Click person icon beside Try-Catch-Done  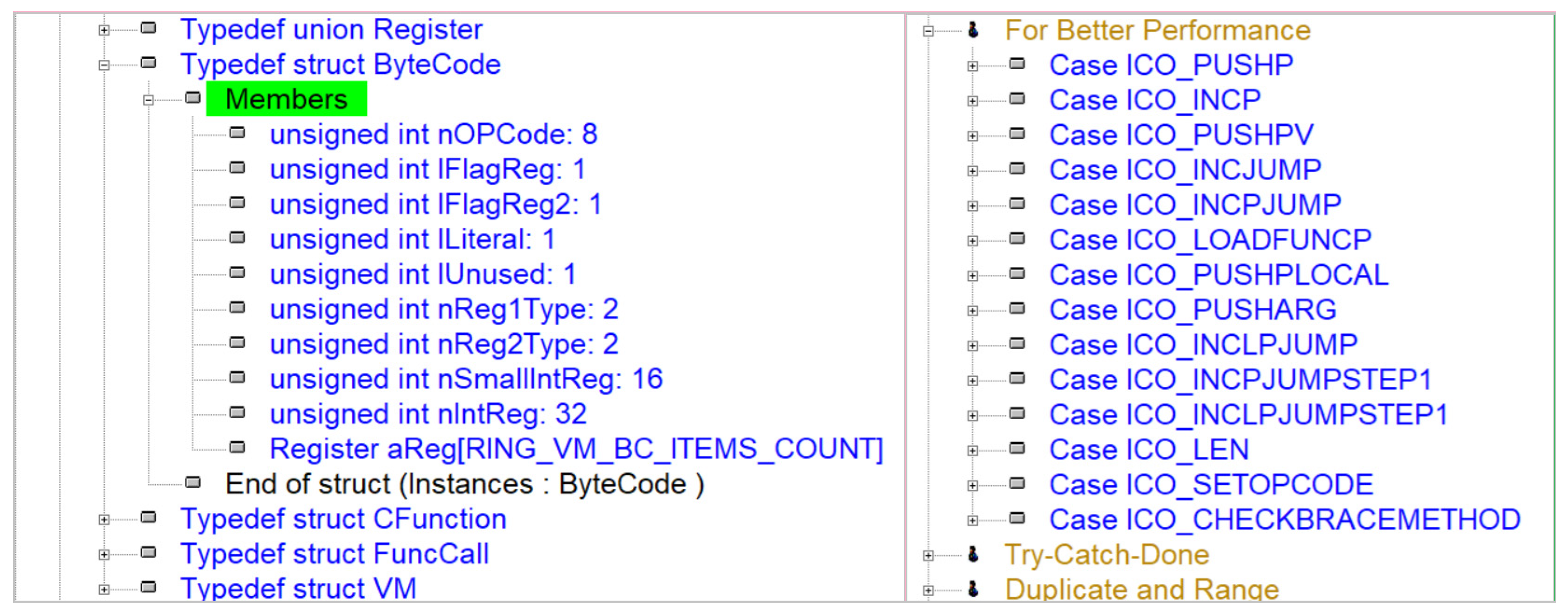coord(973,554)
